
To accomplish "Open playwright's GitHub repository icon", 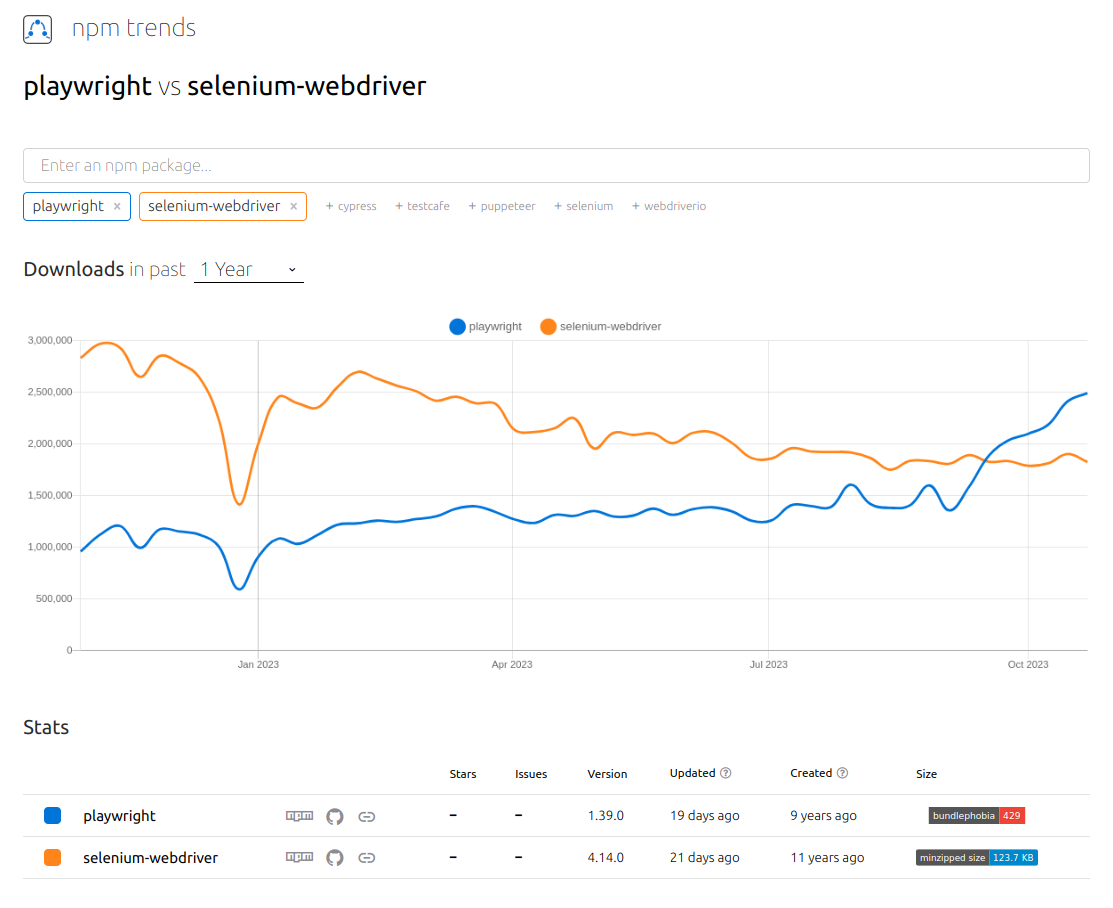I will coord(335,816).
